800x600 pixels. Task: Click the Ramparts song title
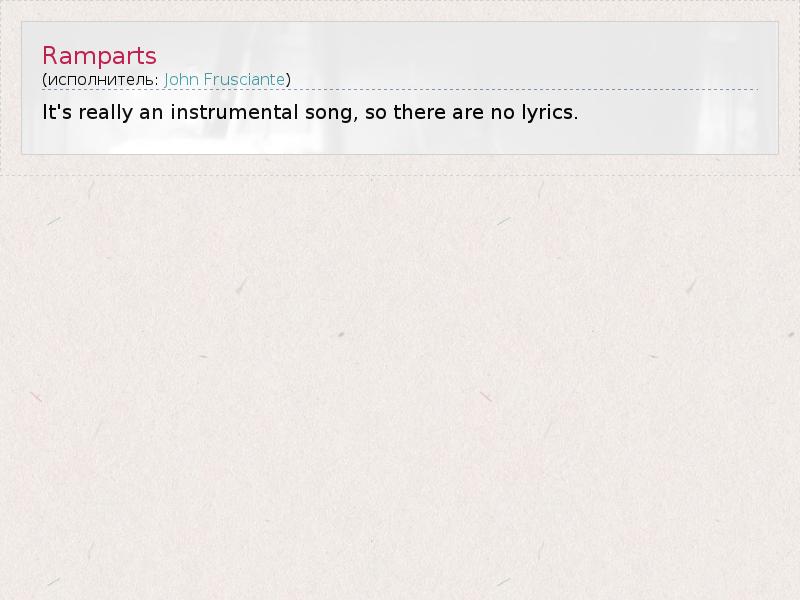pyautogui.click(x=99, y=55)
